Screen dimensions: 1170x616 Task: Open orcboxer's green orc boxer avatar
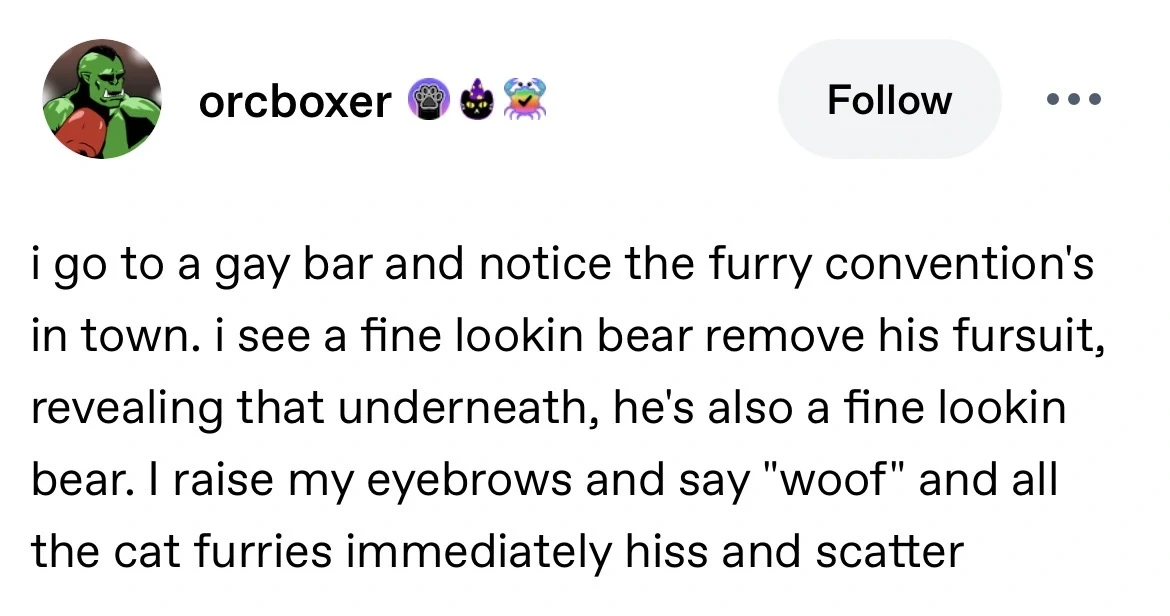click(101, 99)
